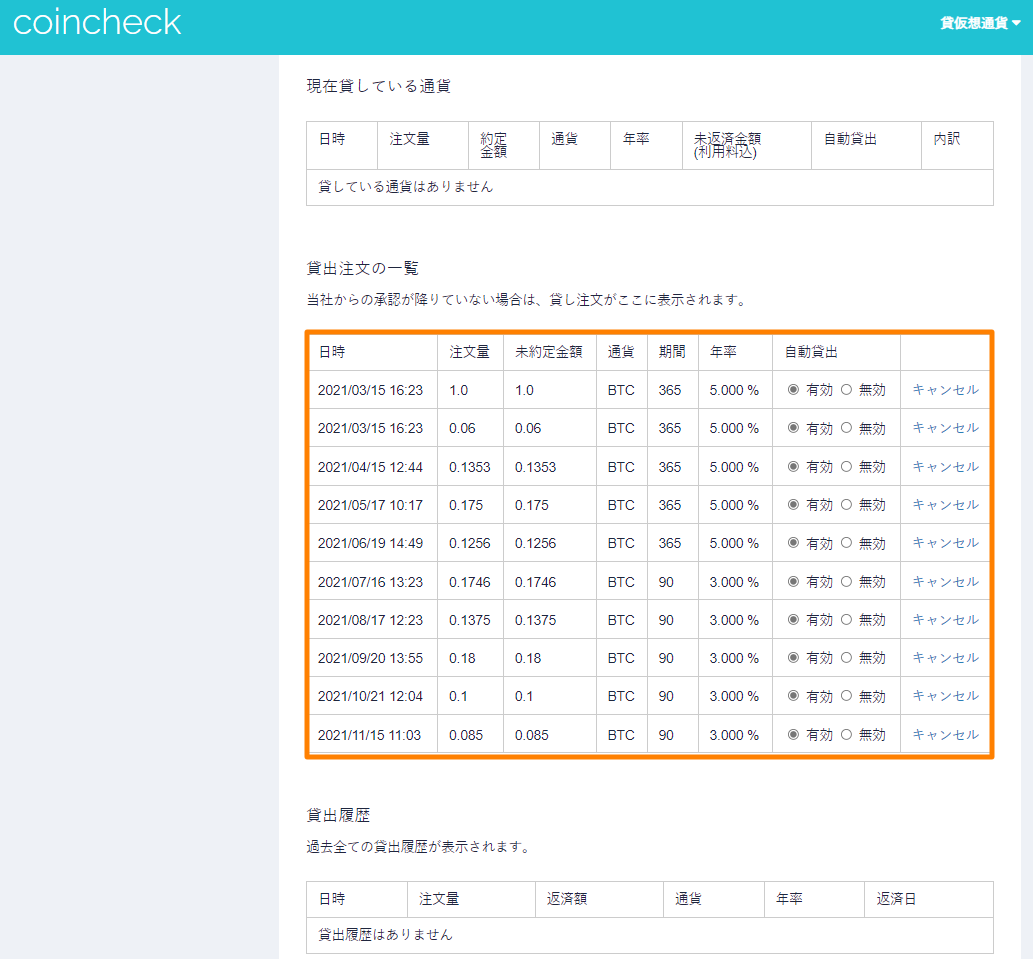
Task: Click the 貸出注文の一覧 heading
Action: pyautogui.click(x=362, y=268)
